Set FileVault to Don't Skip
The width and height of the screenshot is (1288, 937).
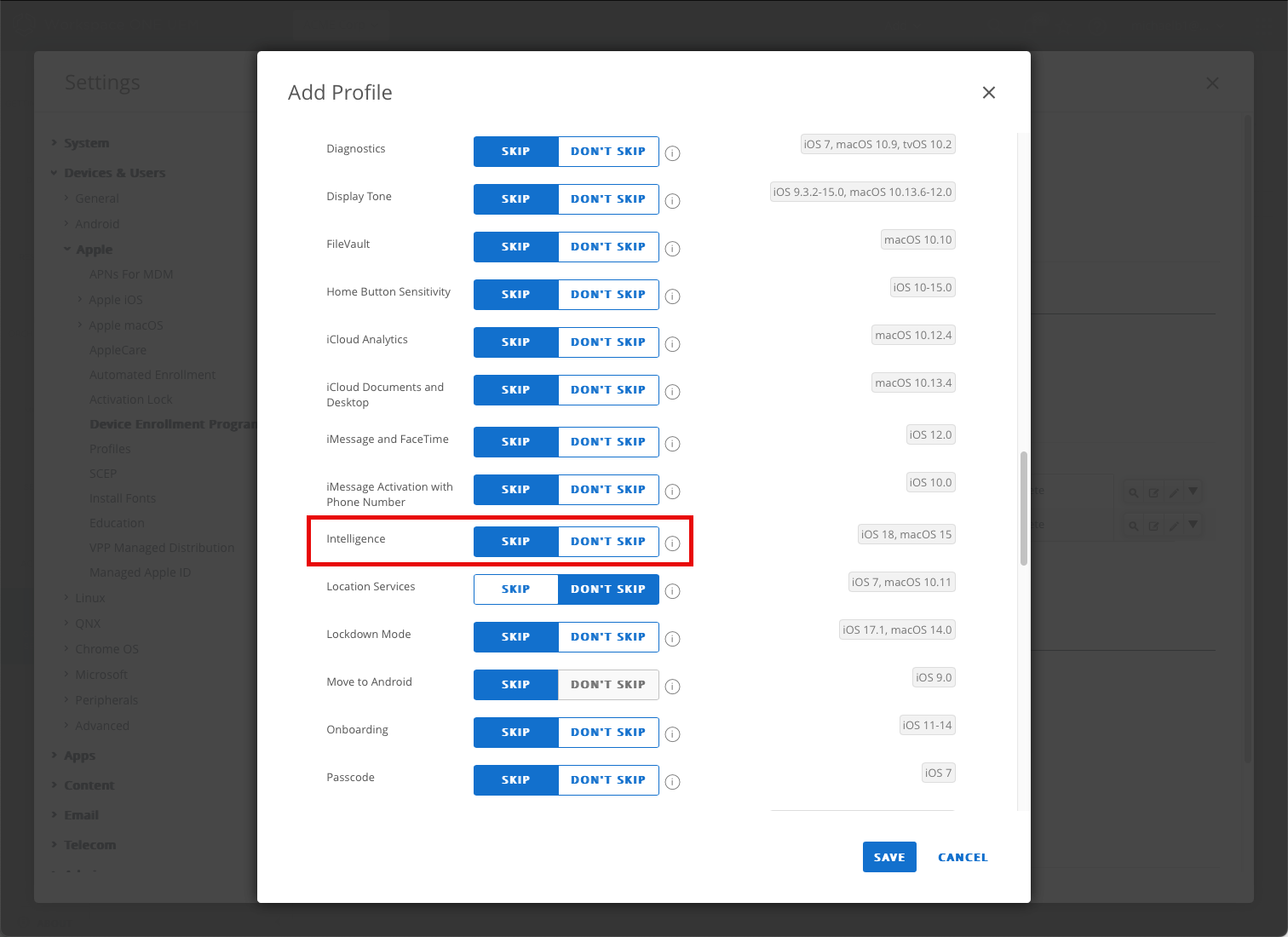(x=608, y=247)
